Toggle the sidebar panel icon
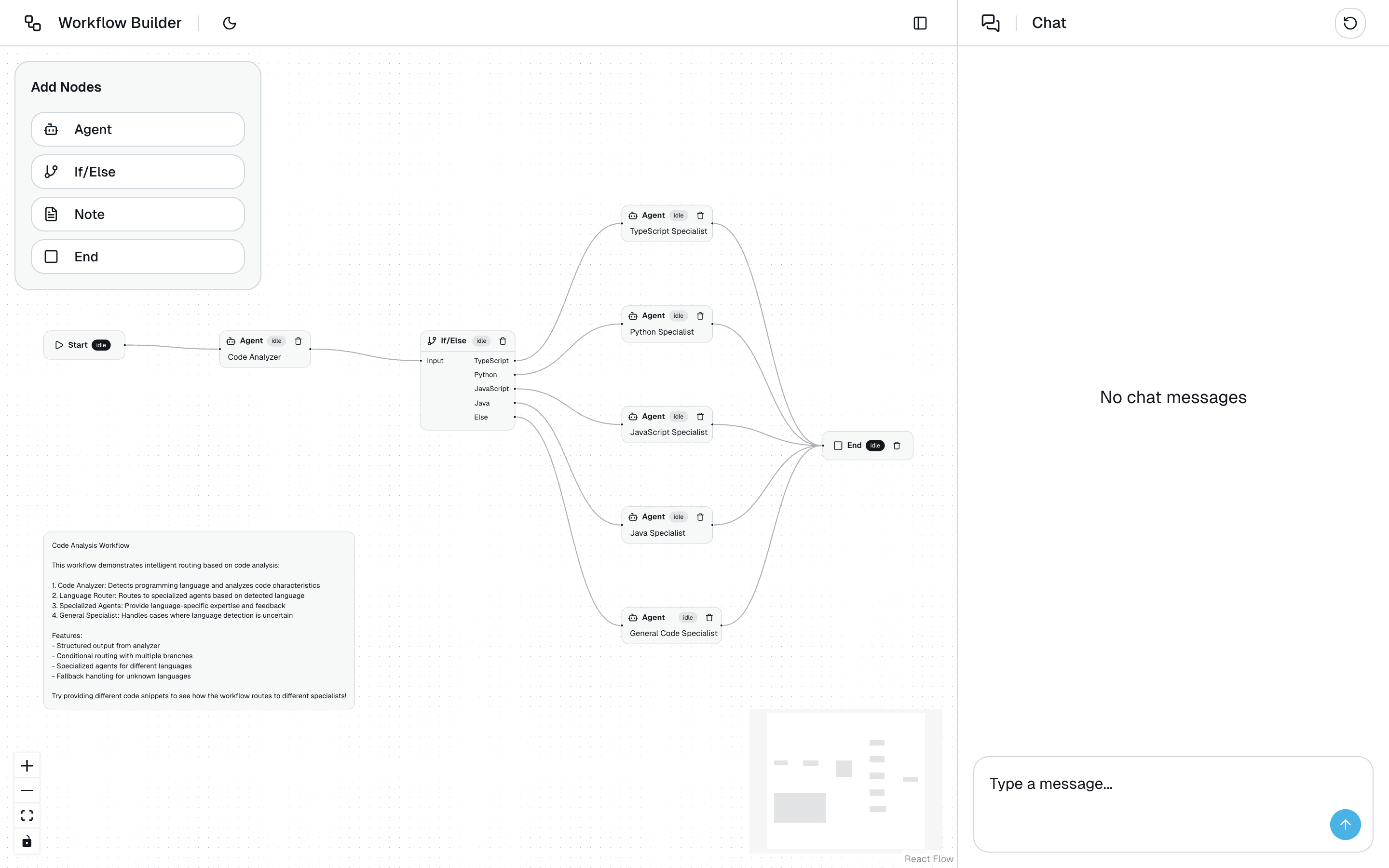This screenshot has height=868, width=1389. 920,23
